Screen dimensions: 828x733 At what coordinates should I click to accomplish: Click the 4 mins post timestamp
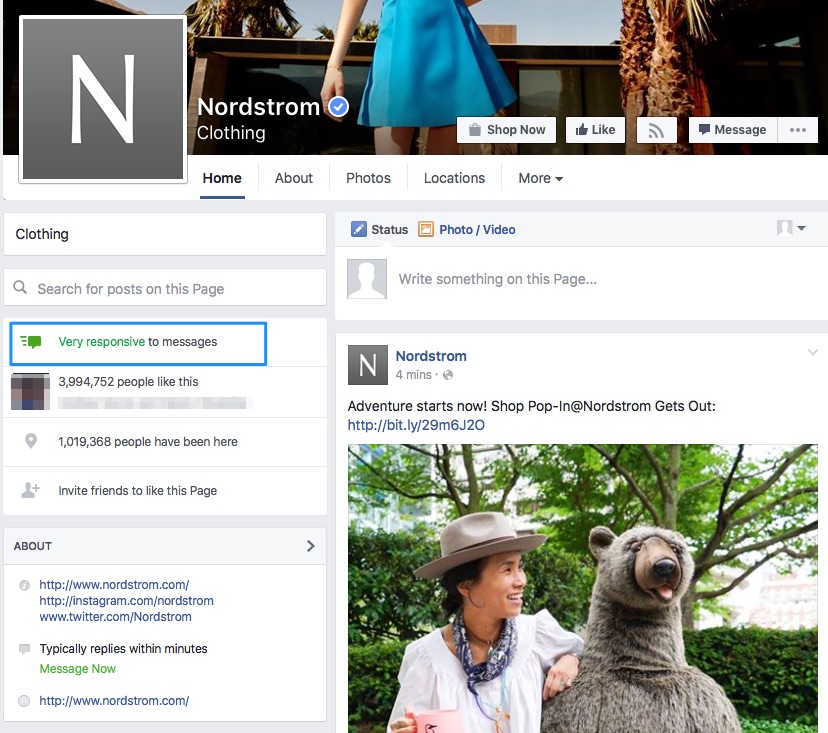413,375
